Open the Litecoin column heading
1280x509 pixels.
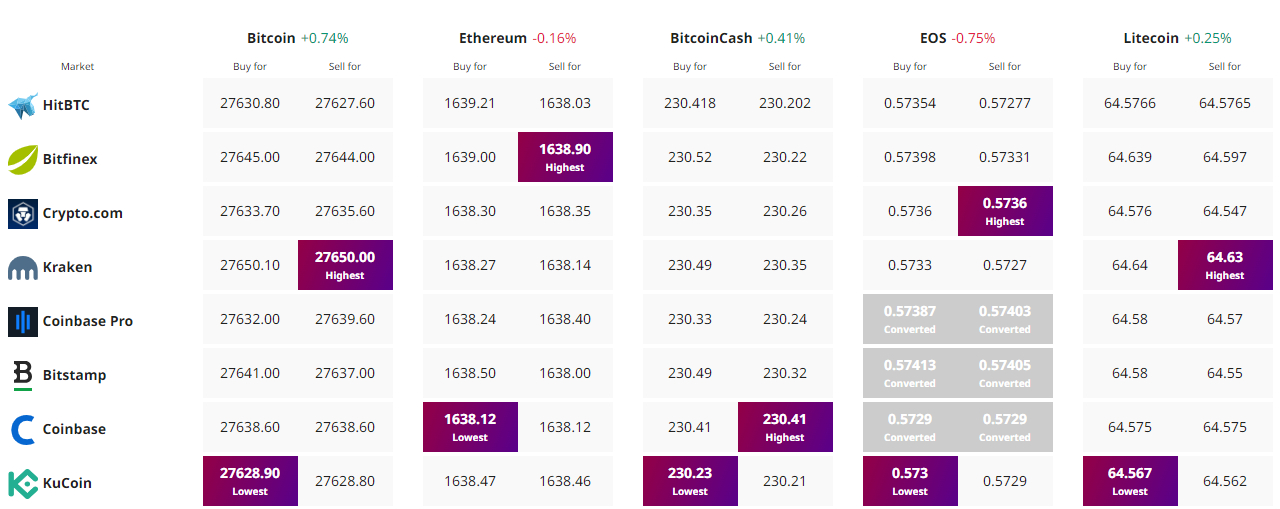pos(1151,38)
